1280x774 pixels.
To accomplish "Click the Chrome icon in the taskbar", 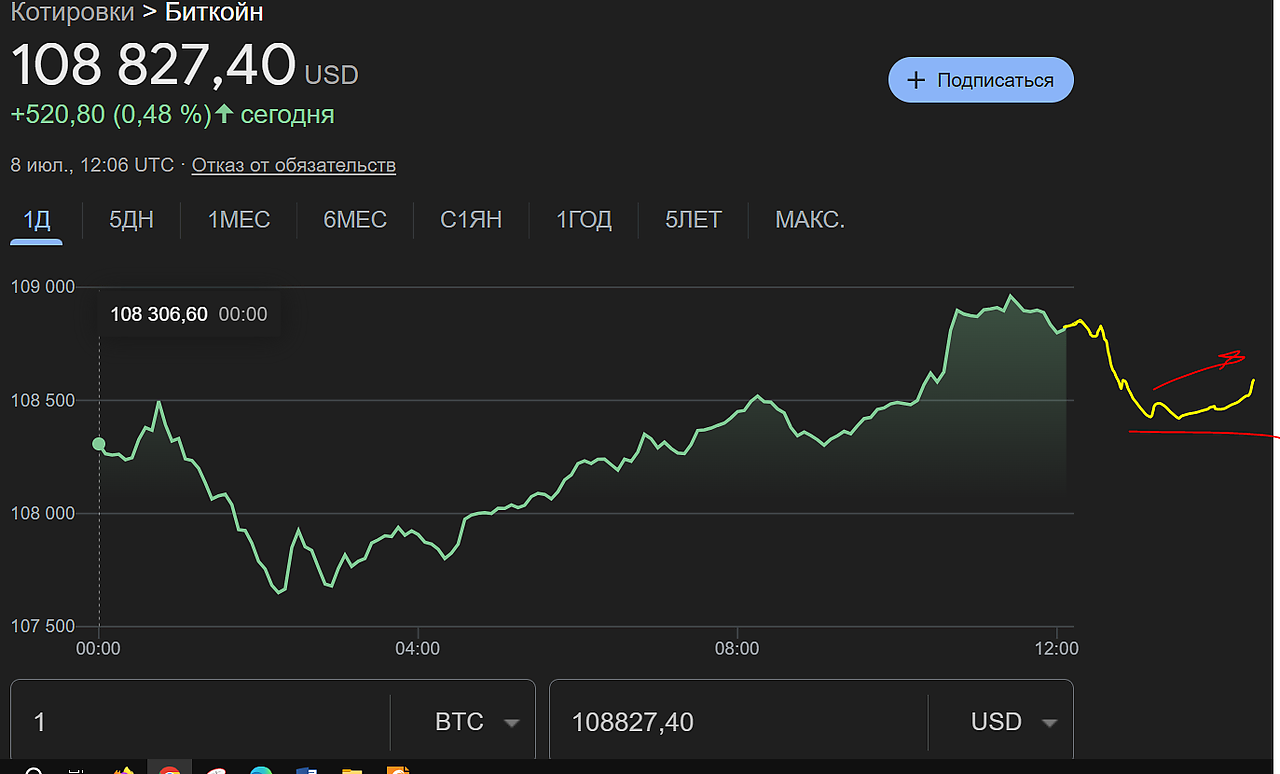I will [169, 769].
